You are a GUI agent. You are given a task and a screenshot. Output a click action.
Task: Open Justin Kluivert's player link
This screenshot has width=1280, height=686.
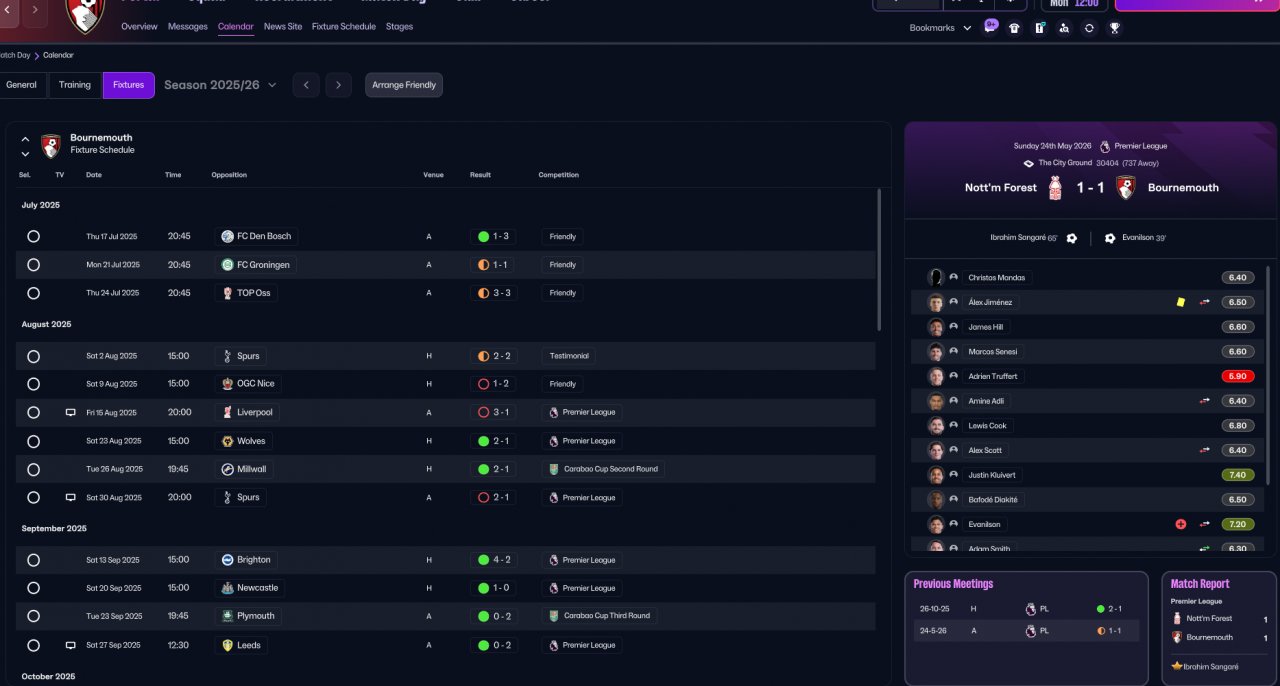point(992,475)
